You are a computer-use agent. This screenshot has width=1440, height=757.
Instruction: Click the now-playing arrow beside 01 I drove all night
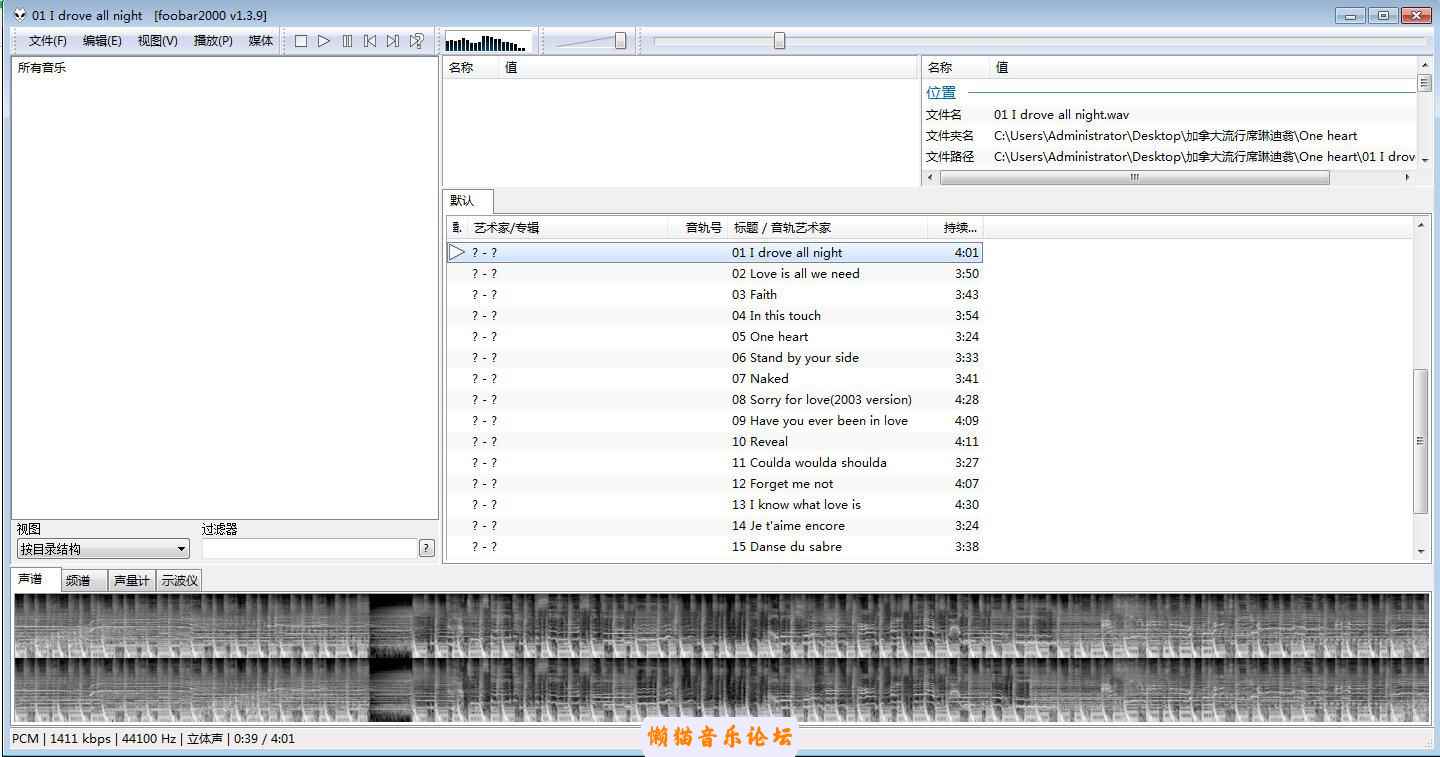457,252
